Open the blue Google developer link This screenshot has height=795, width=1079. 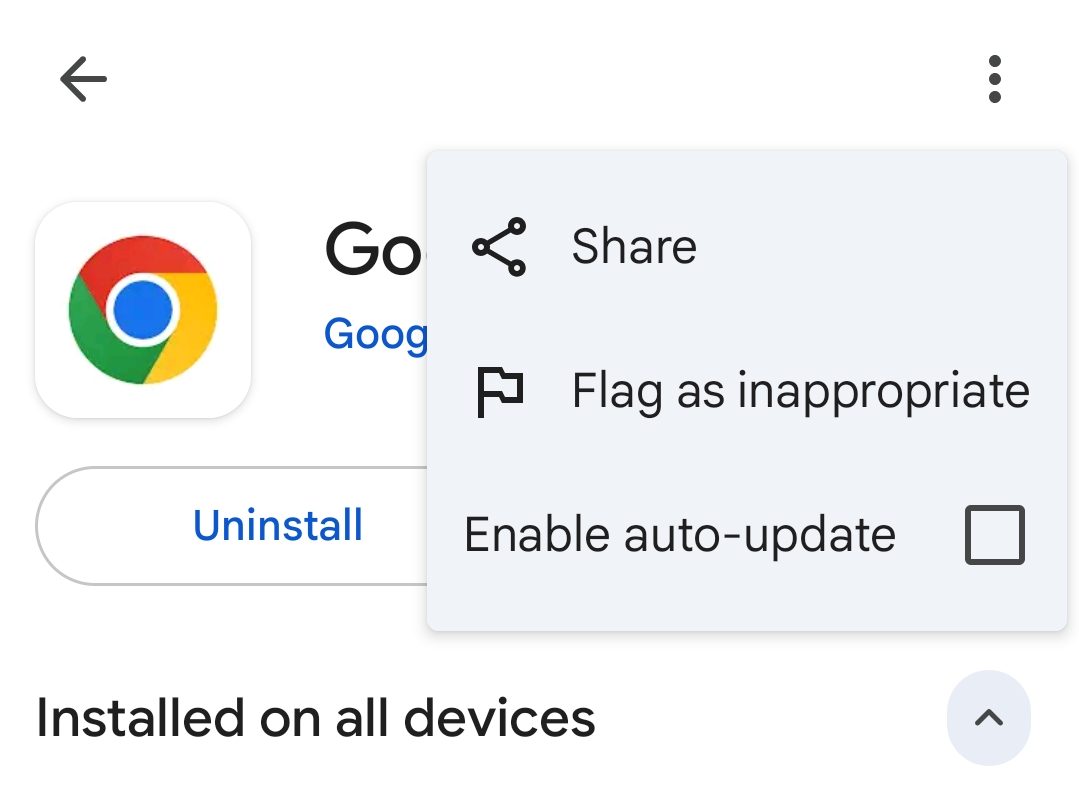tap(375, 333)
